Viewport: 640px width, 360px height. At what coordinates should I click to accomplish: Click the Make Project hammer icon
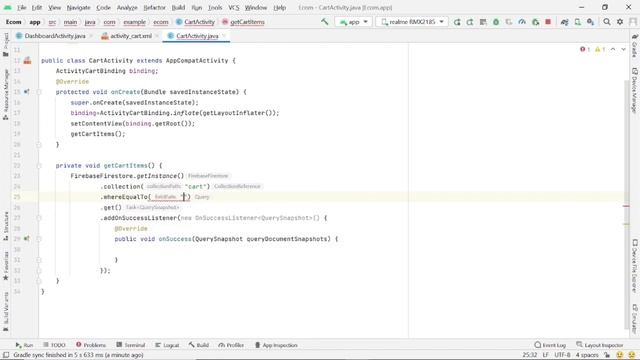tap(324, 22)
